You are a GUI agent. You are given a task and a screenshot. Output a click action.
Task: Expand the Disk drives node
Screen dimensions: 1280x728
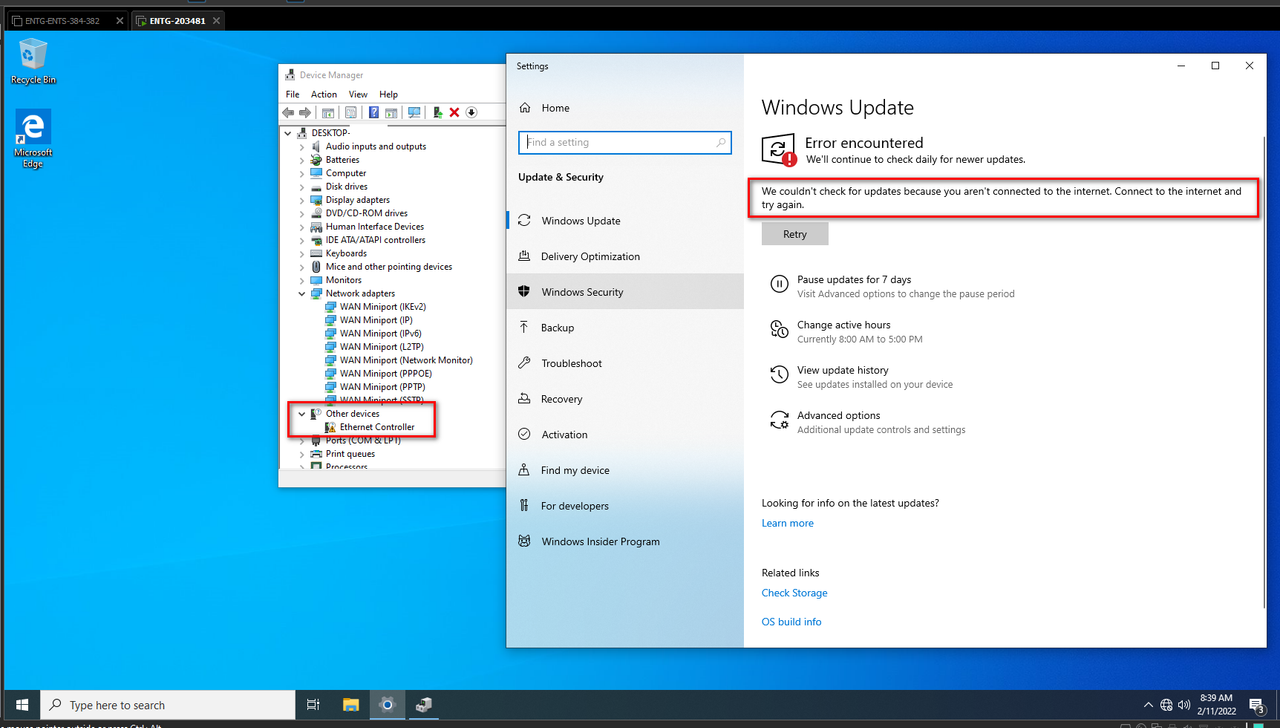point(302,187)
